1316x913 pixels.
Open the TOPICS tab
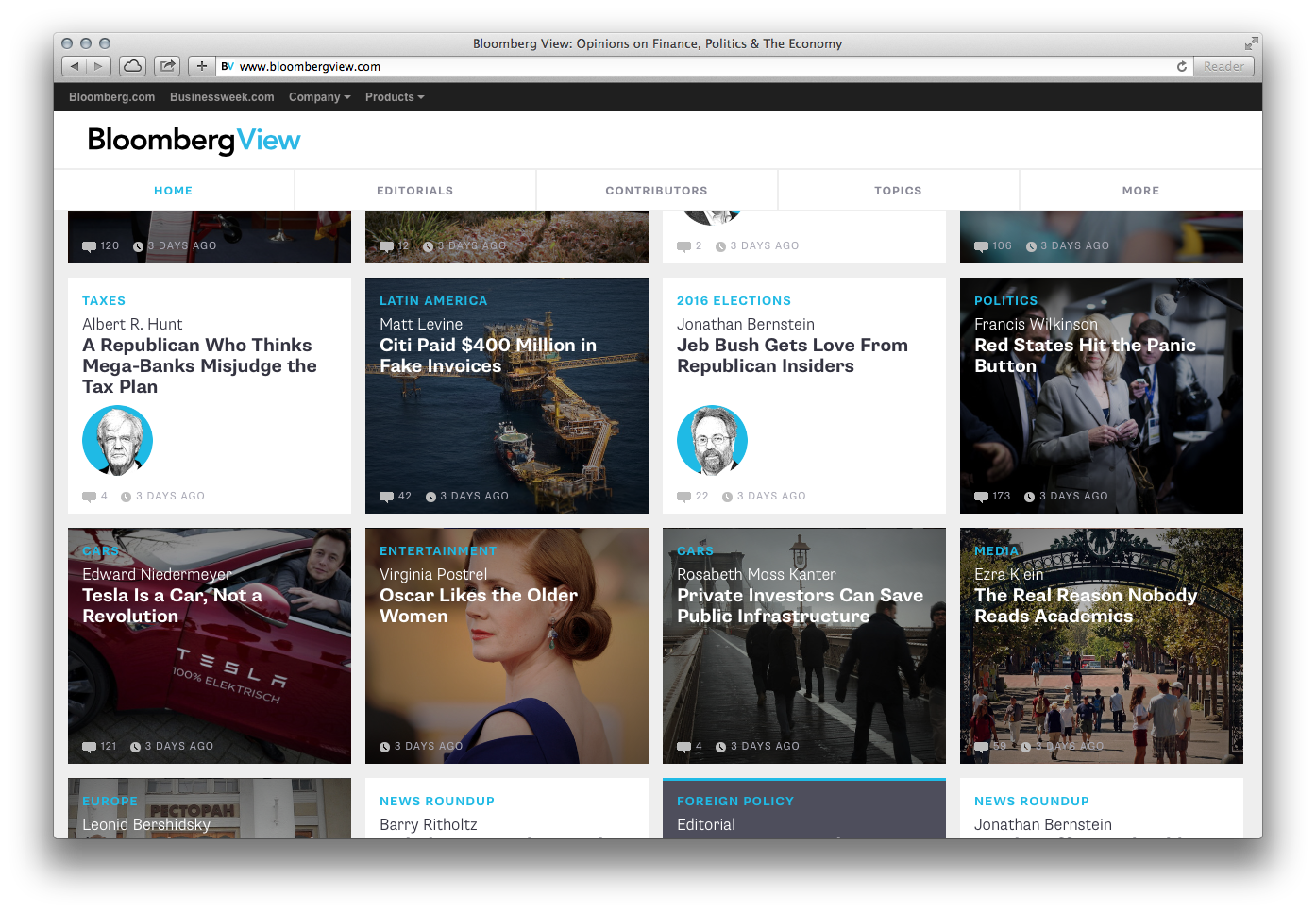click(x=899, y=191)
